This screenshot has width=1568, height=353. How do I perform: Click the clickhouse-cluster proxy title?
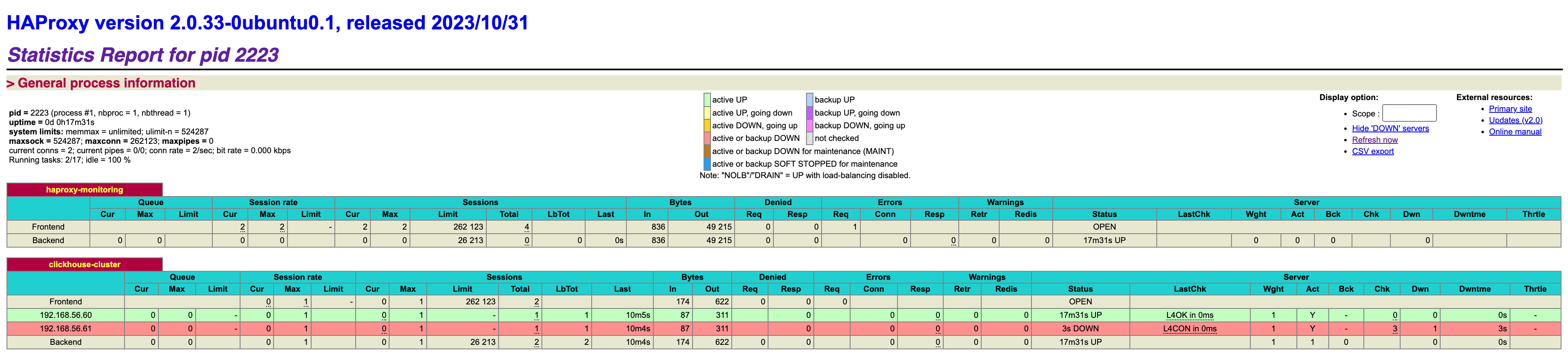(x=85, y=265)
